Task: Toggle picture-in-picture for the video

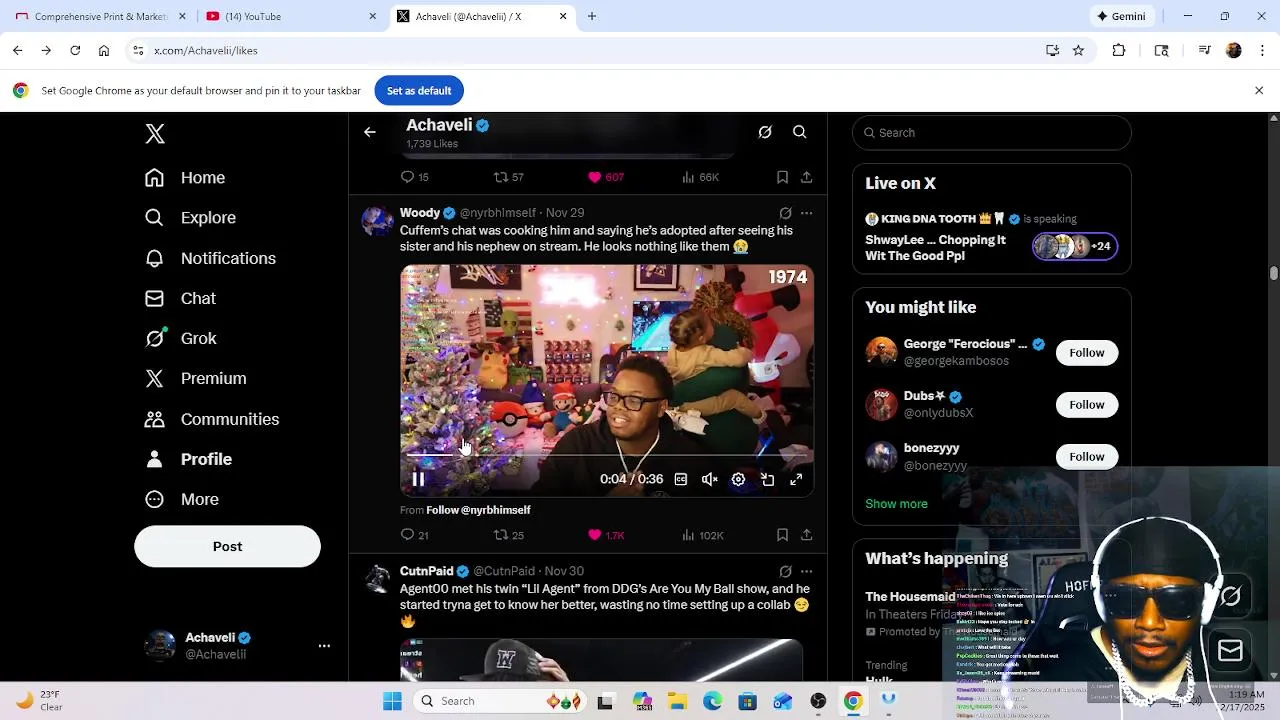Action: point(767,480)
